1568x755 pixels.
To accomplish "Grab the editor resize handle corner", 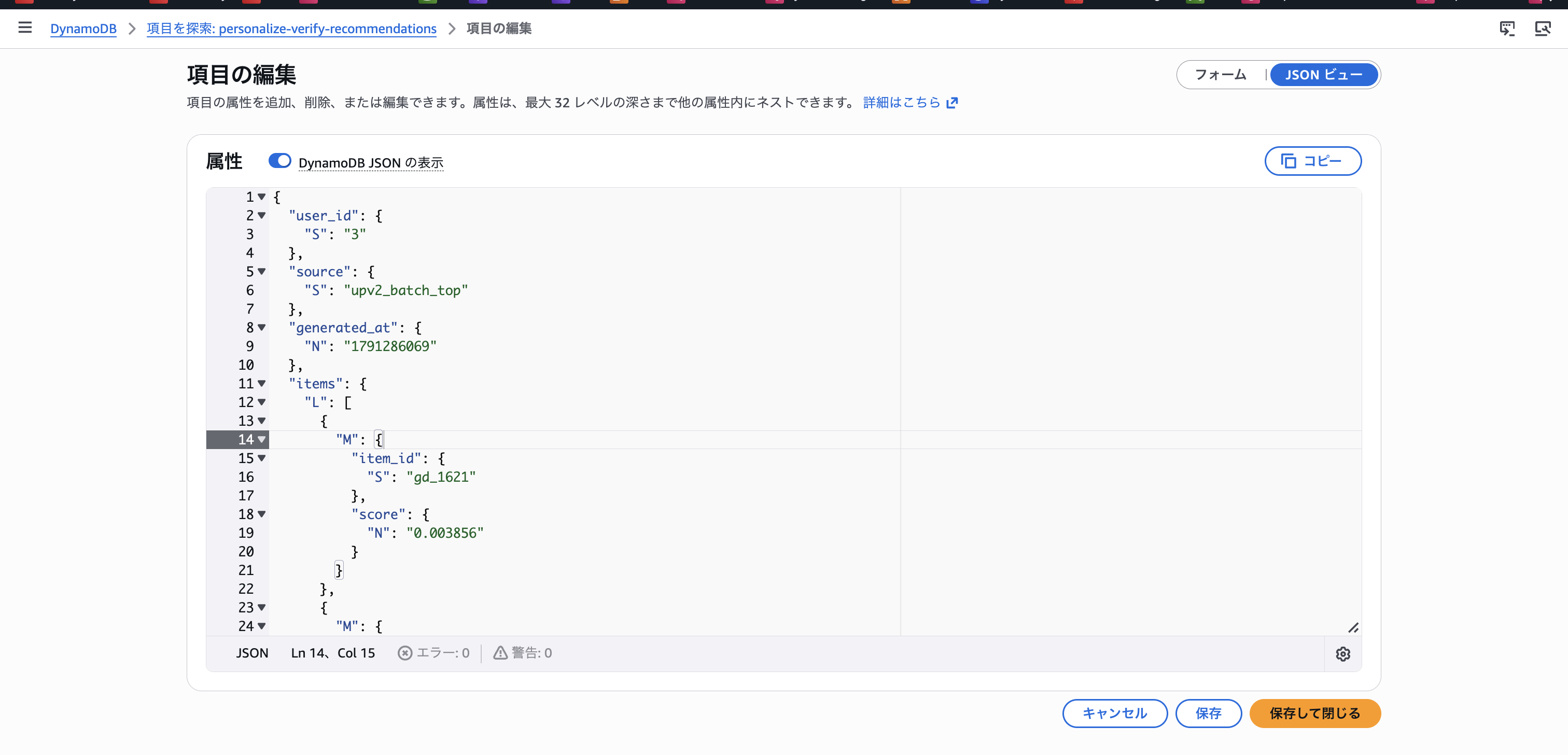I will click(1353, 628).
